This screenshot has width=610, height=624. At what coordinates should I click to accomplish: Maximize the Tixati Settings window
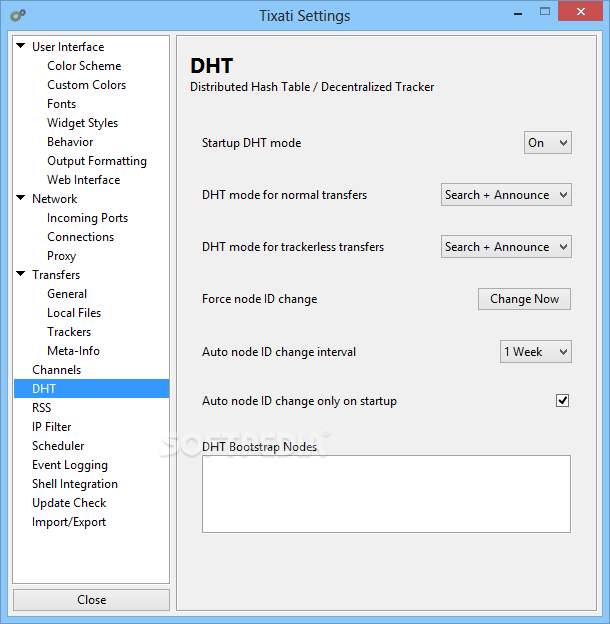point(545,12)
